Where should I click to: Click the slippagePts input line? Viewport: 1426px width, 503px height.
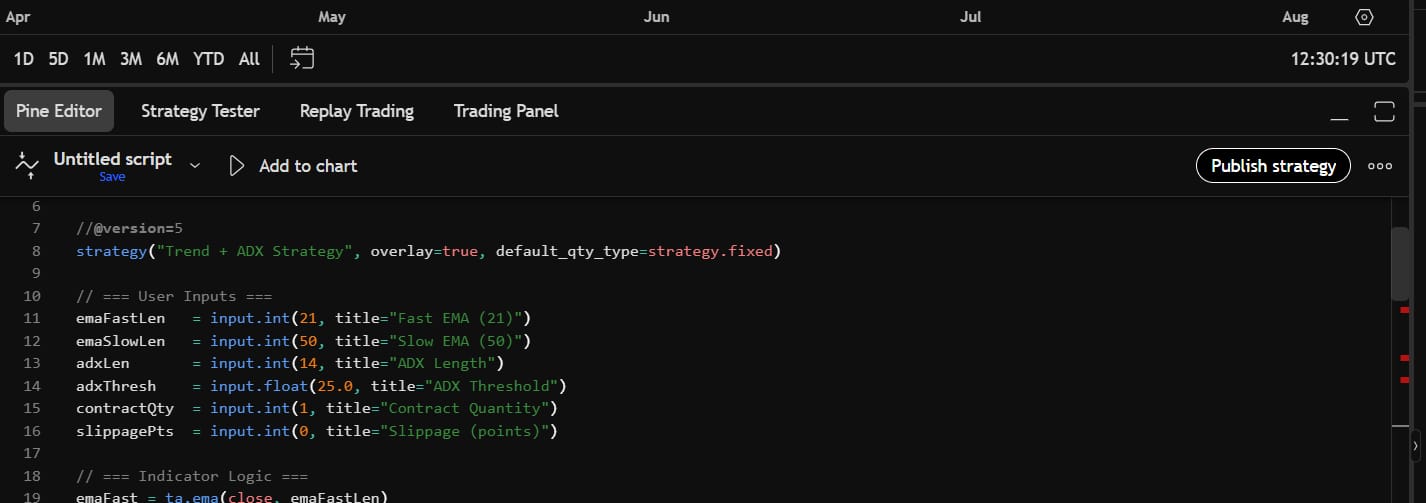coord(316,431)
